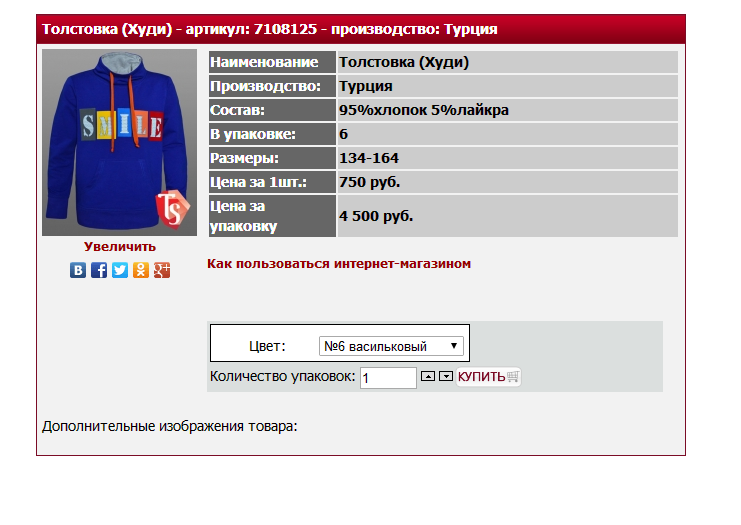This screenshot has height=525, width=741.
Task: Click the Состав: label cell
Action: point(272,110)
